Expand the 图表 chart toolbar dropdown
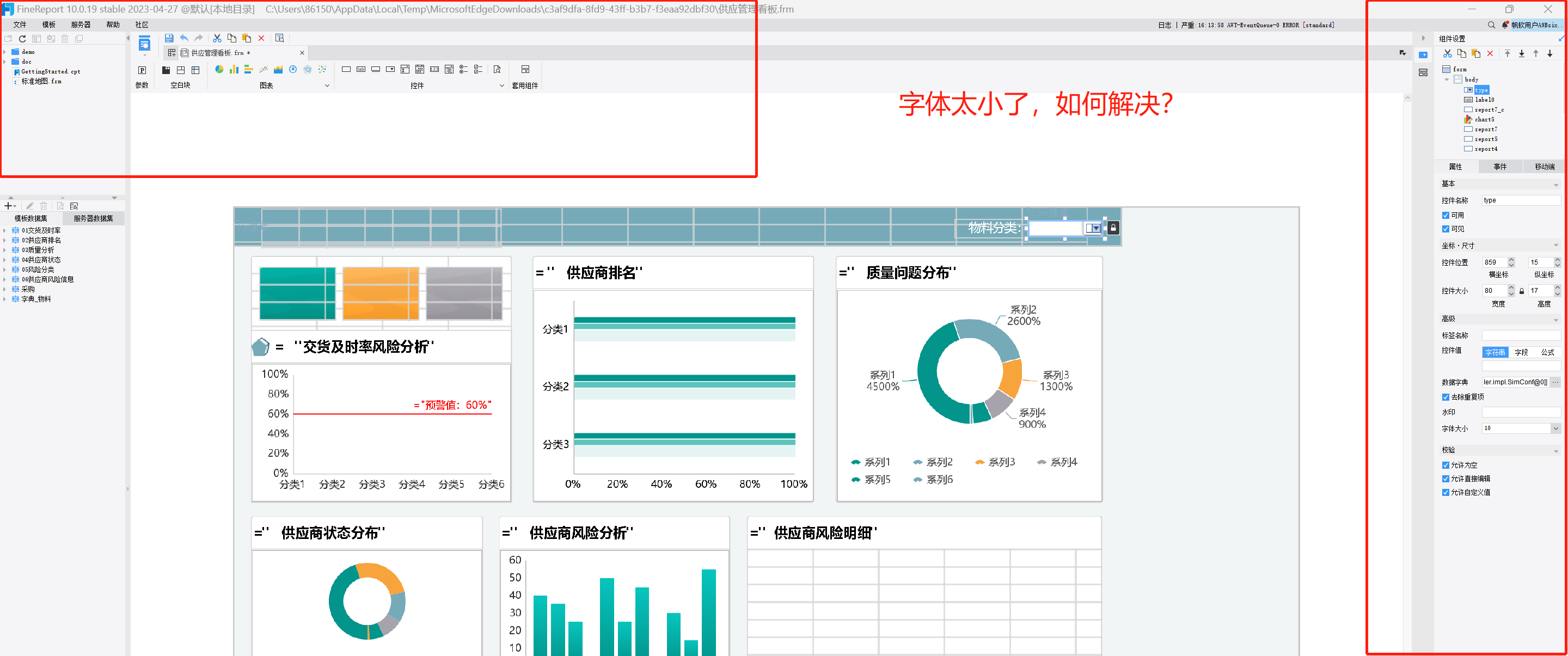The height and width of the screenshot is (656, 1568). tap(327, 86)
